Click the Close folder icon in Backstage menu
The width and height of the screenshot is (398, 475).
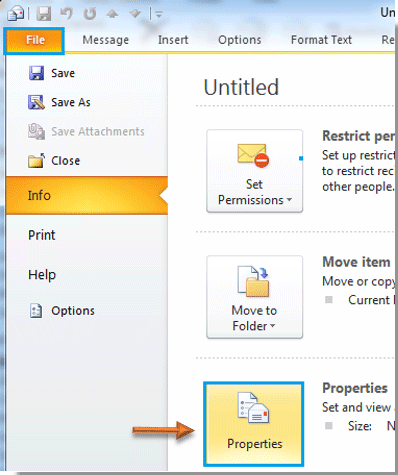36,160
